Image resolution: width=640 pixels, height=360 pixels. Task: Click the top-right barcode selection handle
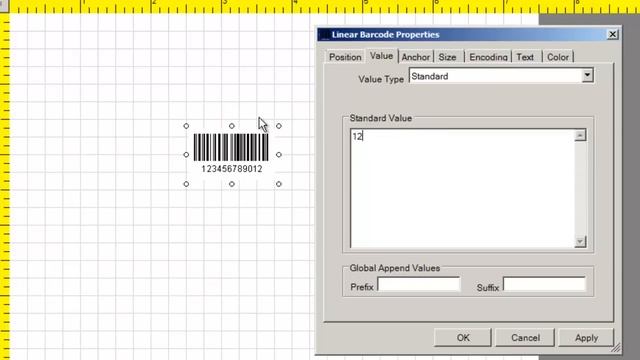click(278, 126)
